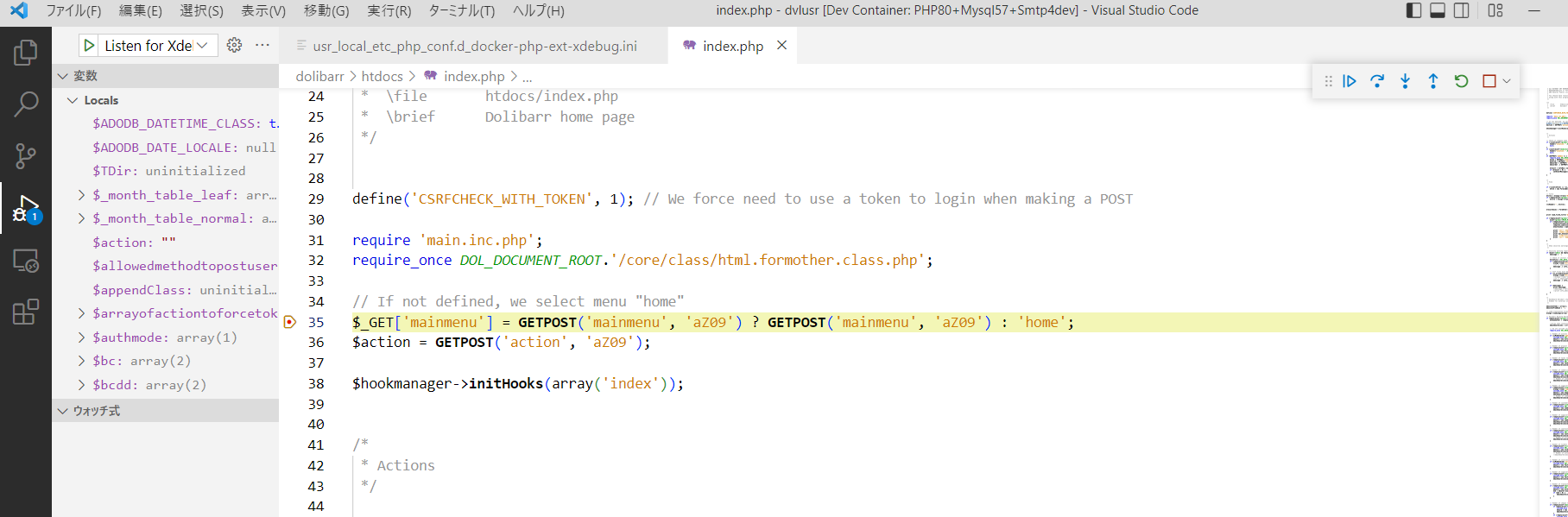The height and width of the screenshot is (517, 1568).
Task: Open stop button dropdown arrow in debug toolbar
Action: [x=1507, y=81]
